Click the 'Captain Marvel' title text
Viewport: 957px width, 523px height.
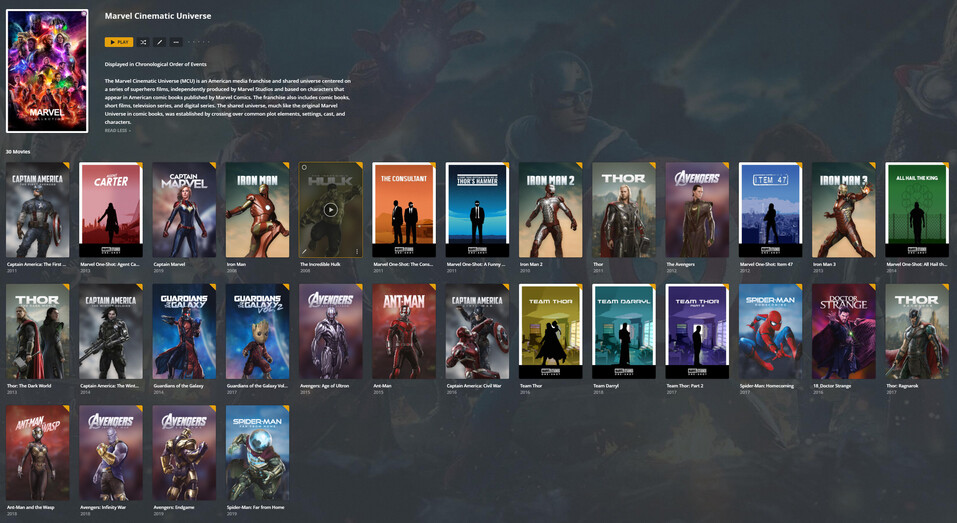coord(169,264)
